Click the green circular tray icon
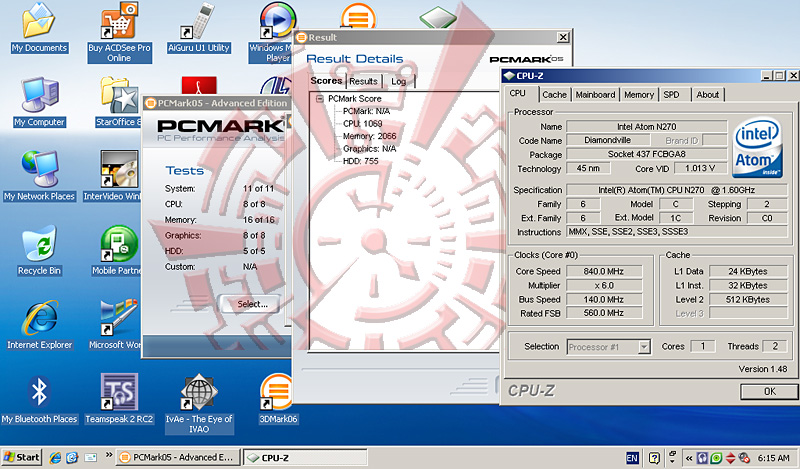 (x=716, y=458)
